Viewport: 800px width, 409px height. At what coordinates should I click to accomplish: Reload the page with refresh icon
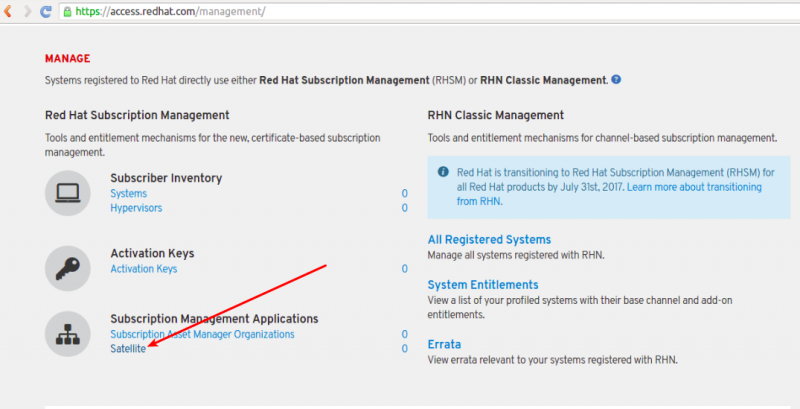pyautogui.click(x=46, y=11)
